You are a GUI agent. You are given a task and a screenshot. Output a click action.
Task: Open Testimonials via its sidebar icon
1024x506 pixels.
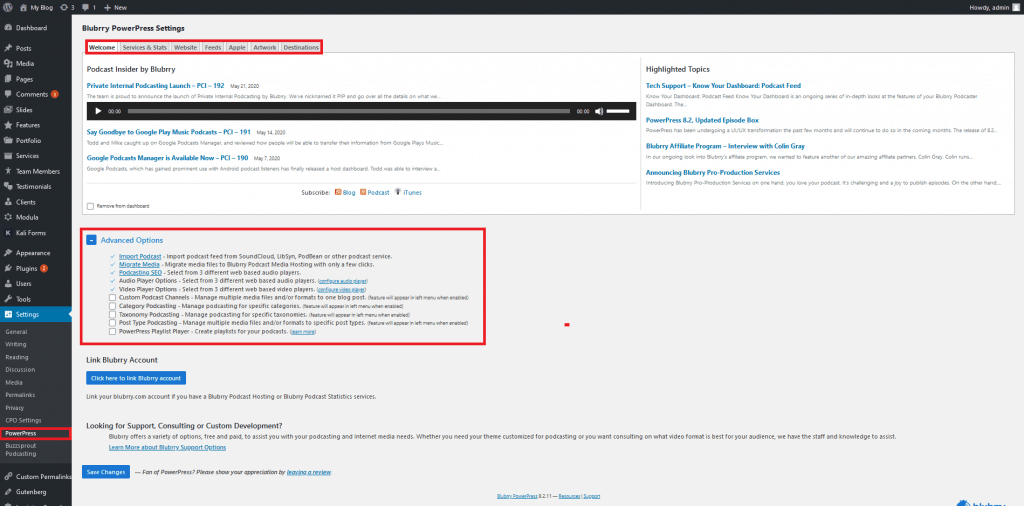click(8, 186)
